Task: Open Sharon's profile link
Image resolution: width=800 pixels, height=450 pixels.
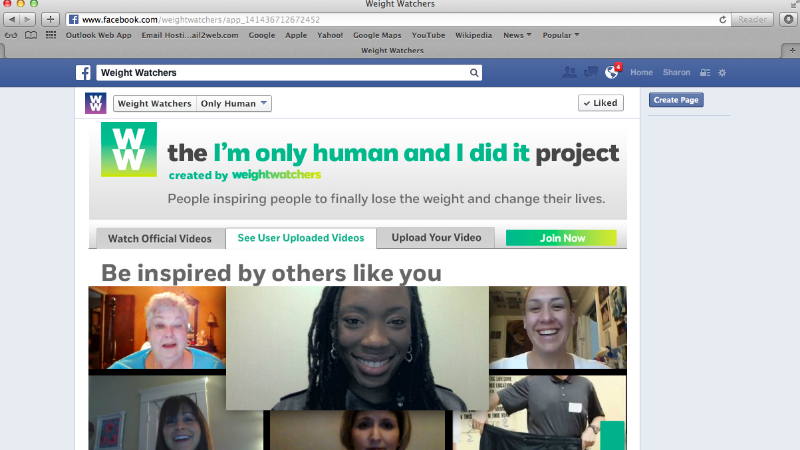Action: click(x=677, y=72)
